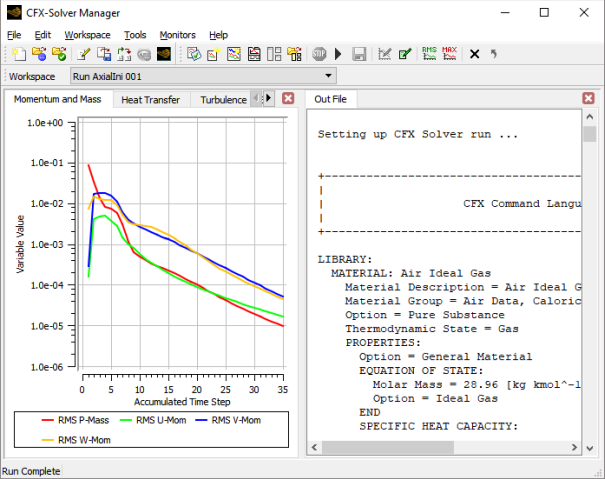Click the Out File scroll down arrow
This screenshot has width=605, height=479.
click(590, 448)
